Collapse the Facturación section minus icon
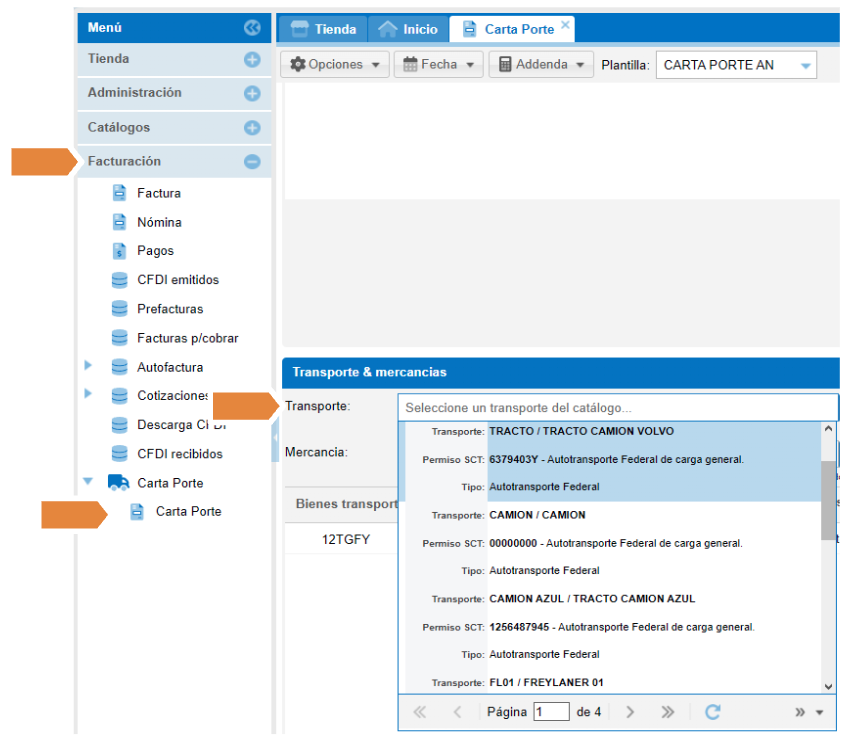The height and width of the screenshot is (745, 847). click(252, 161)
